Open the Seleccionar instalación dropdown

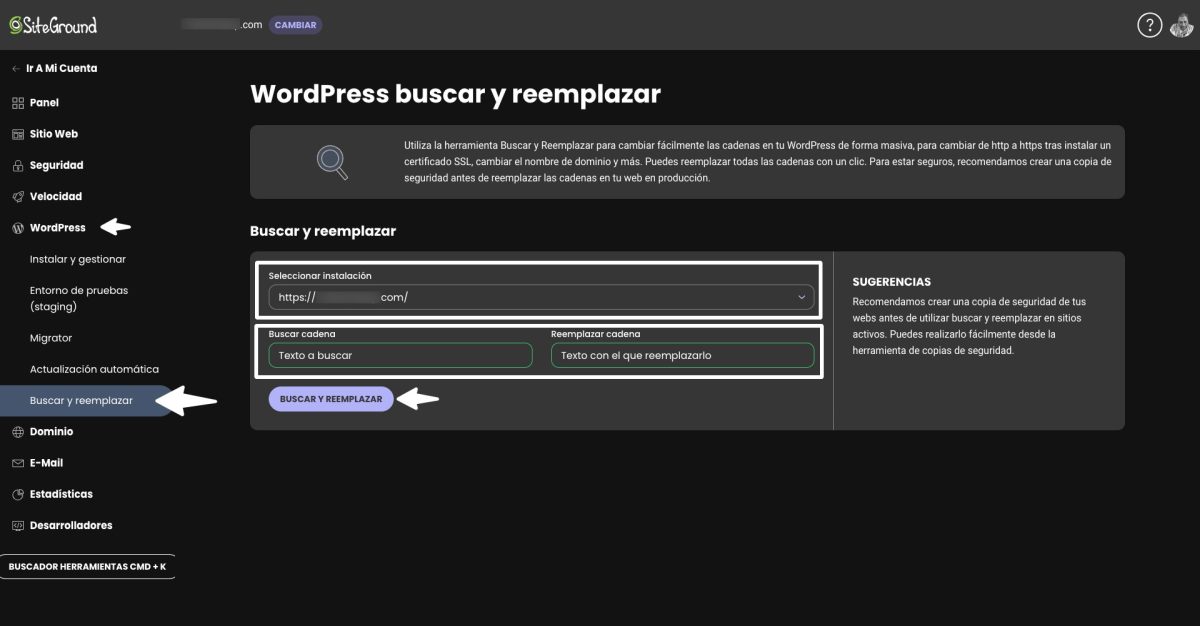[x=540, y=296]
